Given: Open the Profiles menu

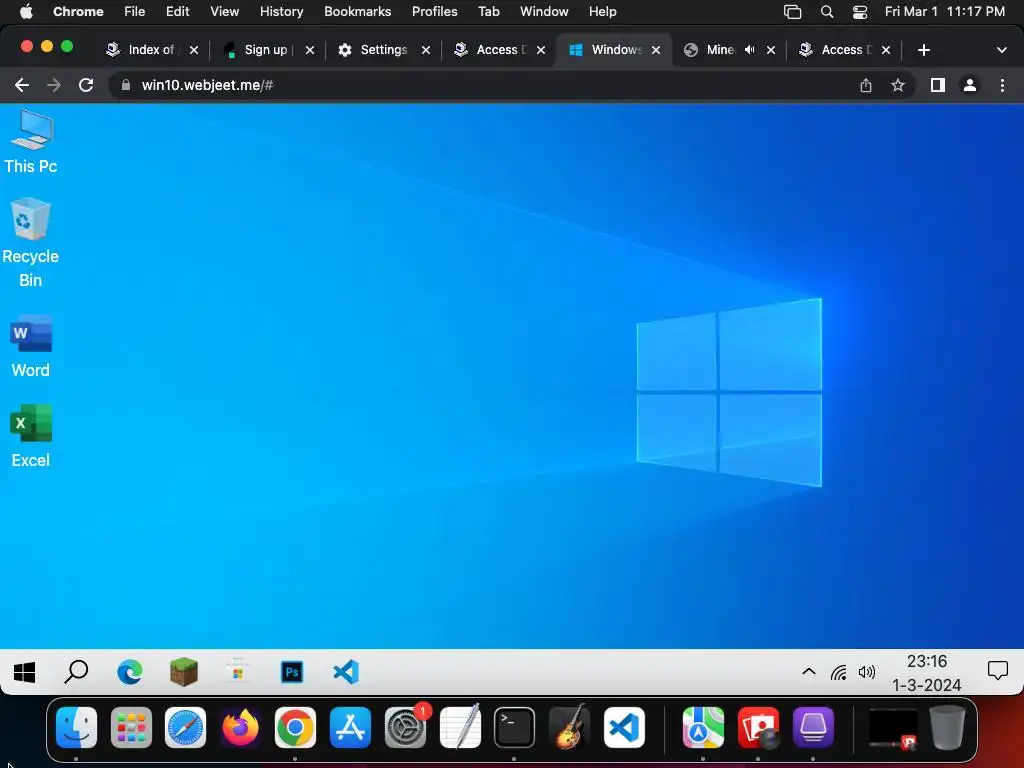Looking at the screenshot, I should pos(434,11).
